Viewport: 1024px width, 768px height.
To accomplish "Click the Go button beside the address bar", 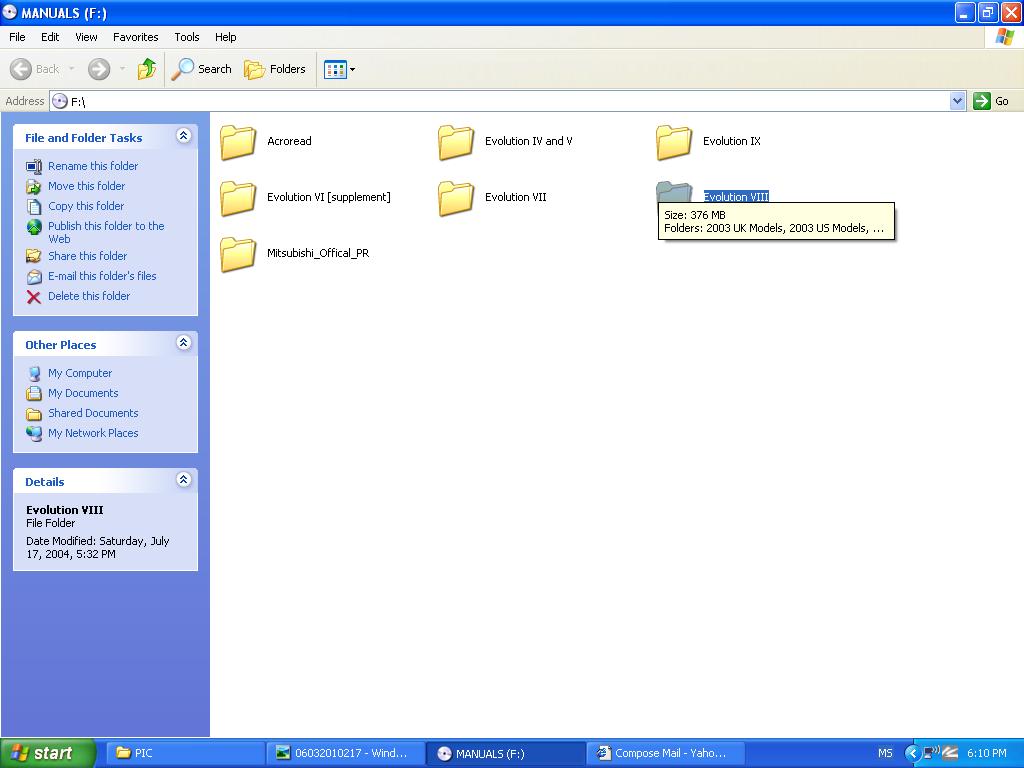I will pyautogui.click(x=992, y=101).
